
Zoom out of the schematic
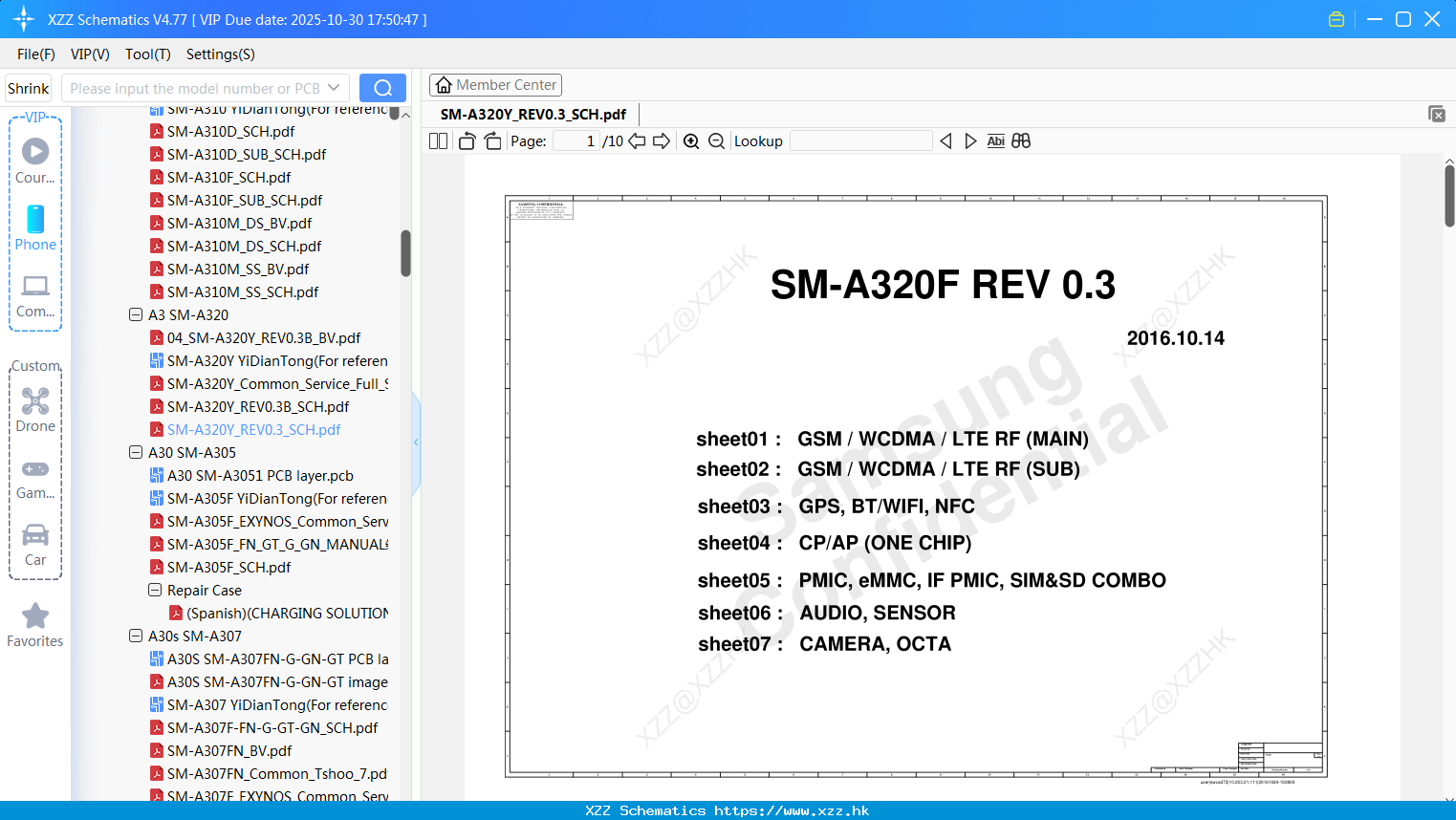[x=716, y=141]
